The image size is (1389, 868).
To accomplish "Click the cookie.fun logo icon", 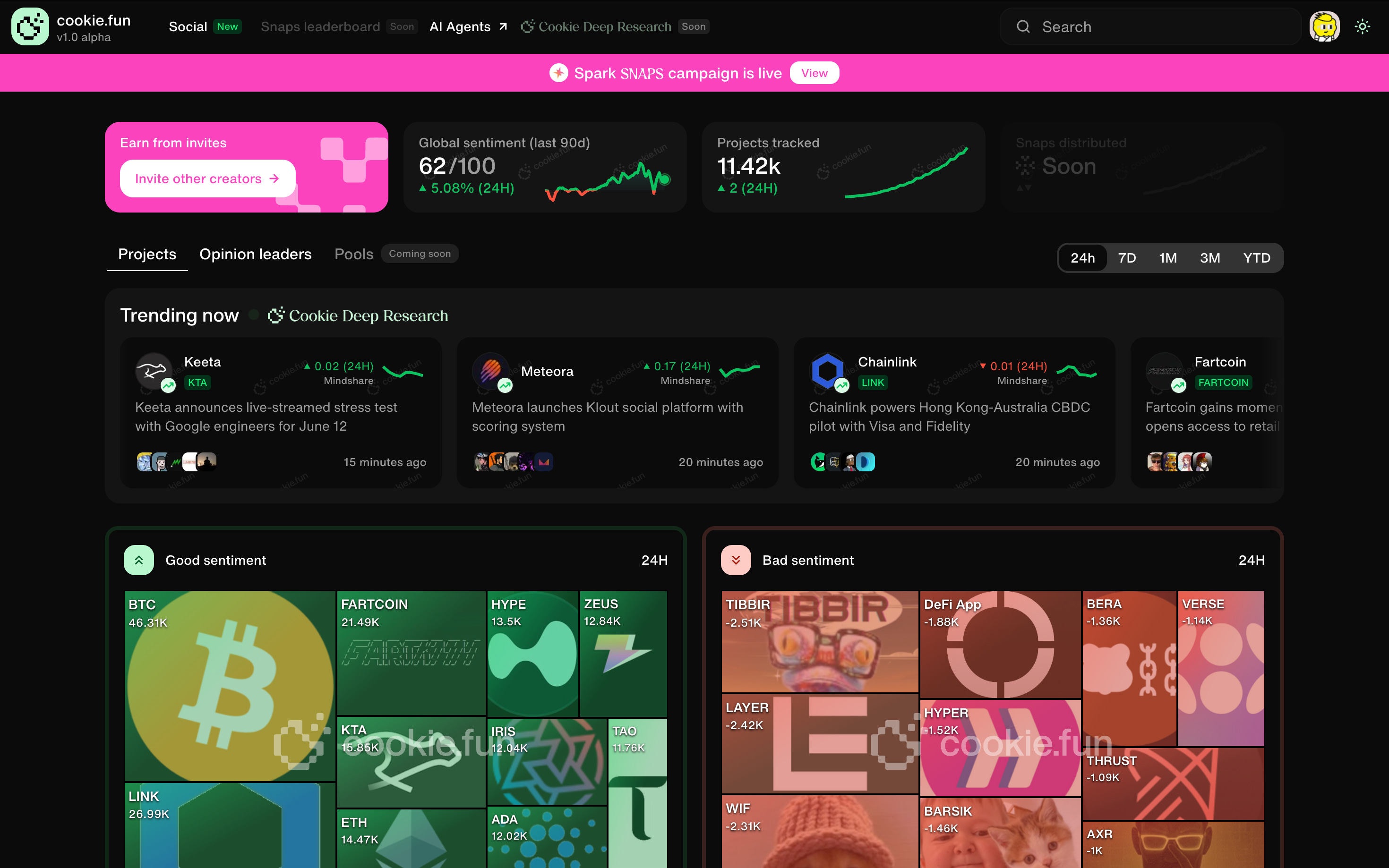I will pyautogui.click(x=30, y=26).
